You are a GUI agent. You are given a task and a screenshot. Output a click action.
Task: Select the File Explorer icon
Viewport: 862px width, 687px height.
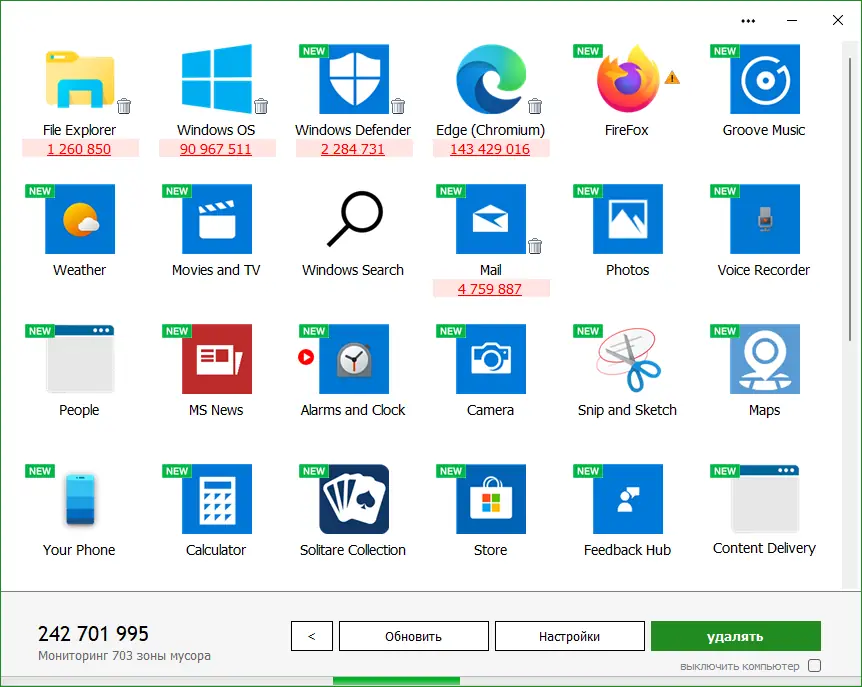click(80, 79)
